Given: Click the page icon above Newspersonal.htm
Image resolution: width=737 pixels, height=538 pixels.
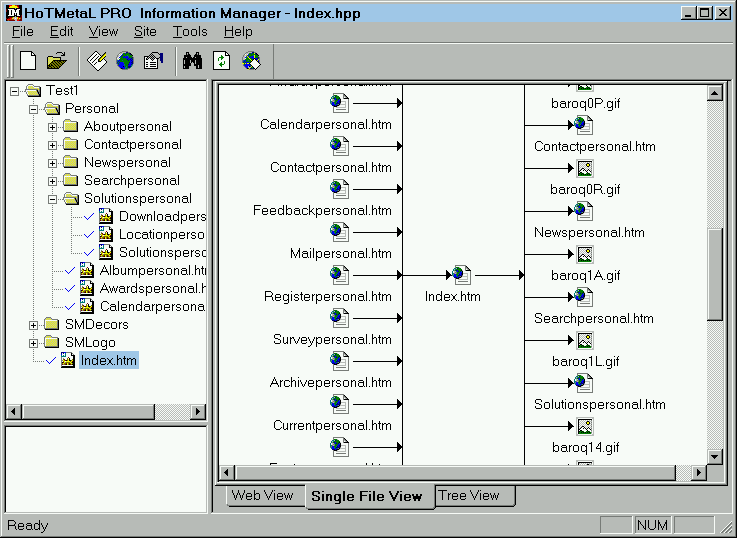Looking at the screenshot, I should click(x=583, y=211).
